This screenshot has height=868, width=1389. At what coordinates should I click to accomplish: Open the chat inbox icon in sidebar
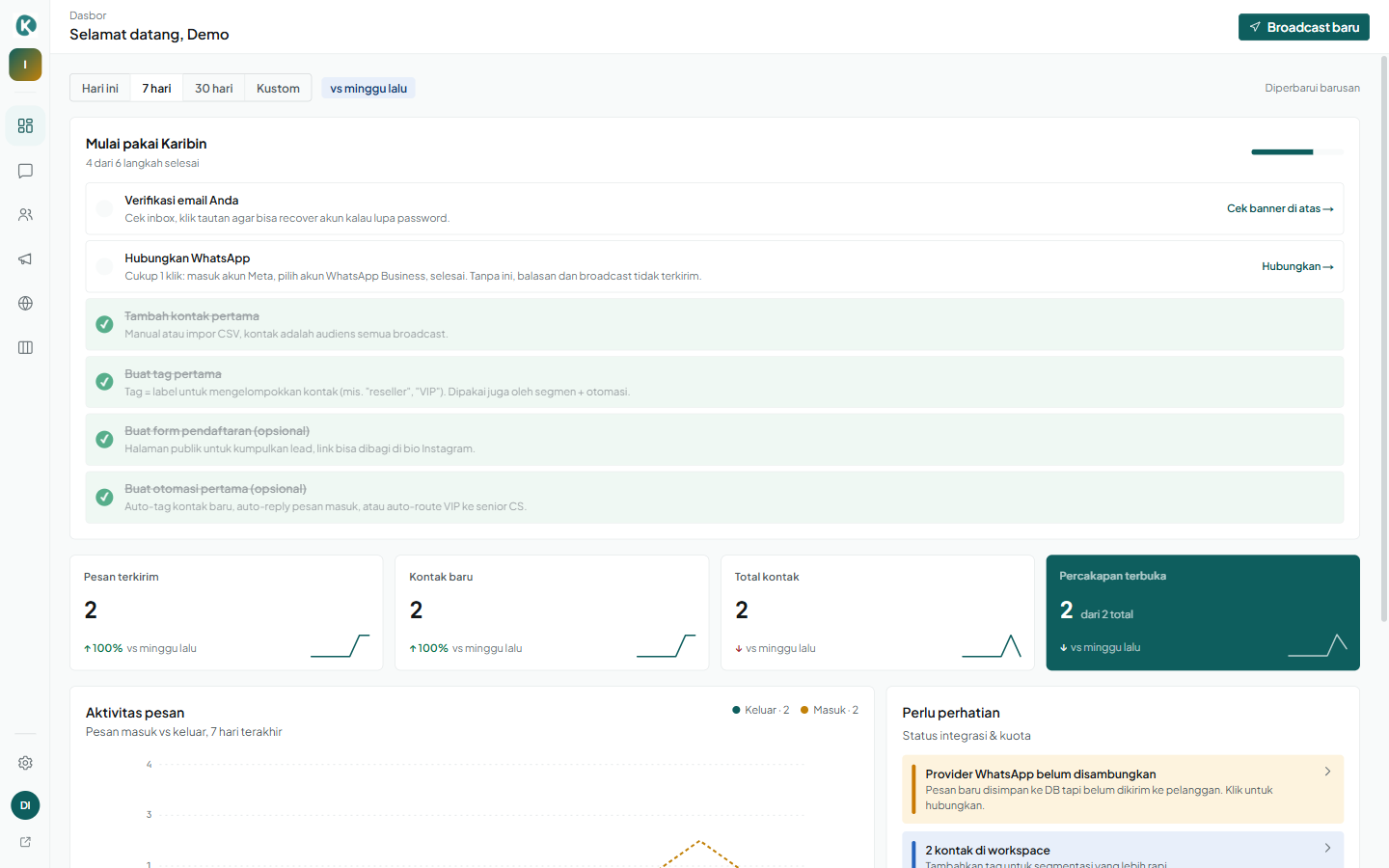point(25,171)
